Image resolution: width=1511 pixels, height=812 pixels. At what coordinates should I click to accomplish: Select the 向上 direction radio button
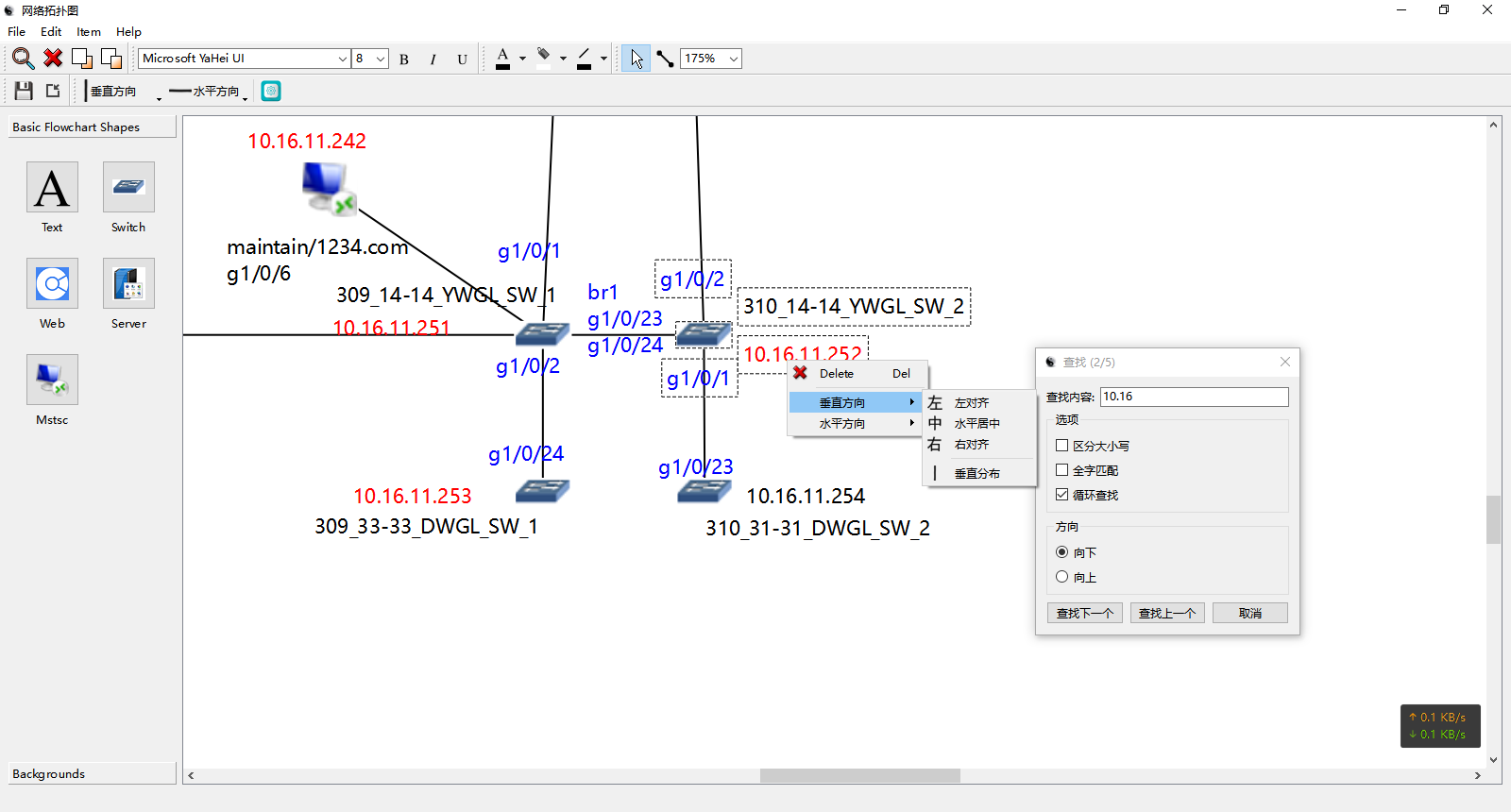[x=1062, y=577]
